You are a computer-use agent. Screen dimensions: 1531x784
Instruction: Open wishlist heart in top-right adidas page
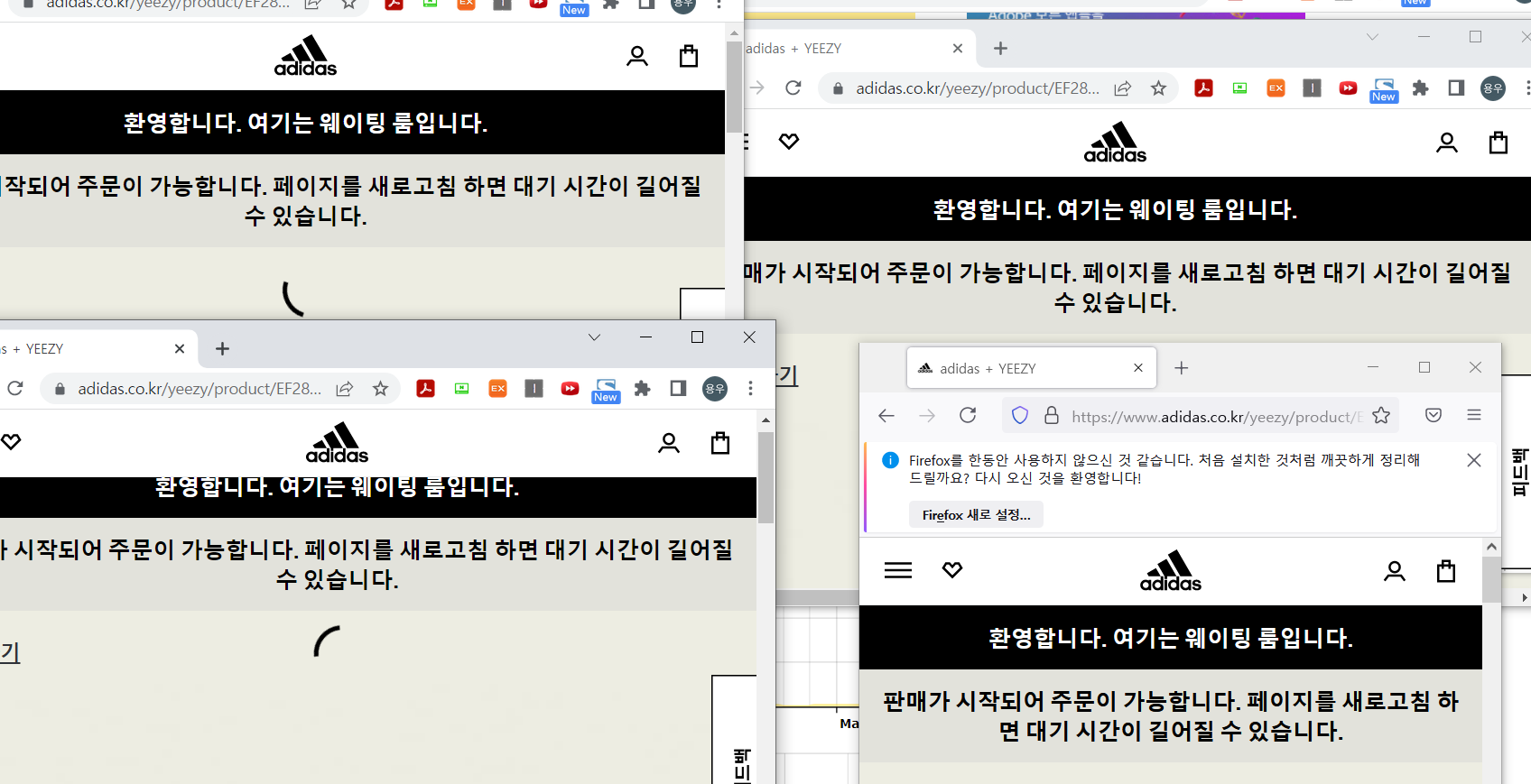789,142
